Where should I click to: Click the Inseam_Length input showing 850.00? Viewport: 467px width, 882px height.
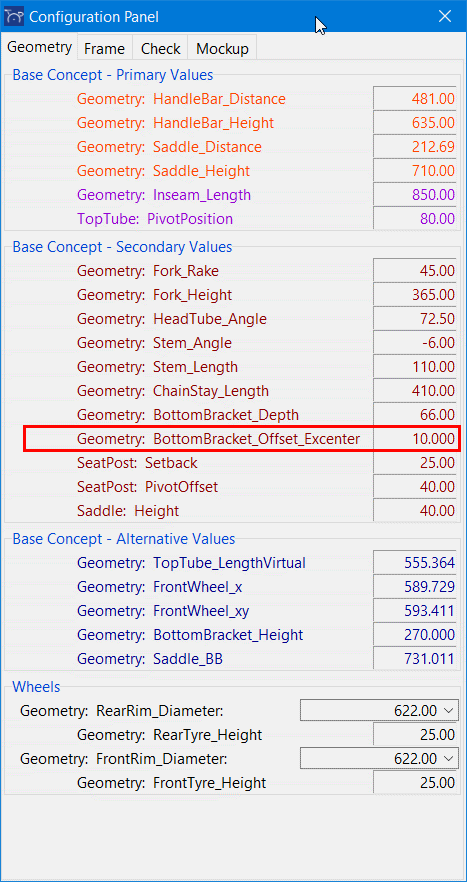[x=415, y=195]
